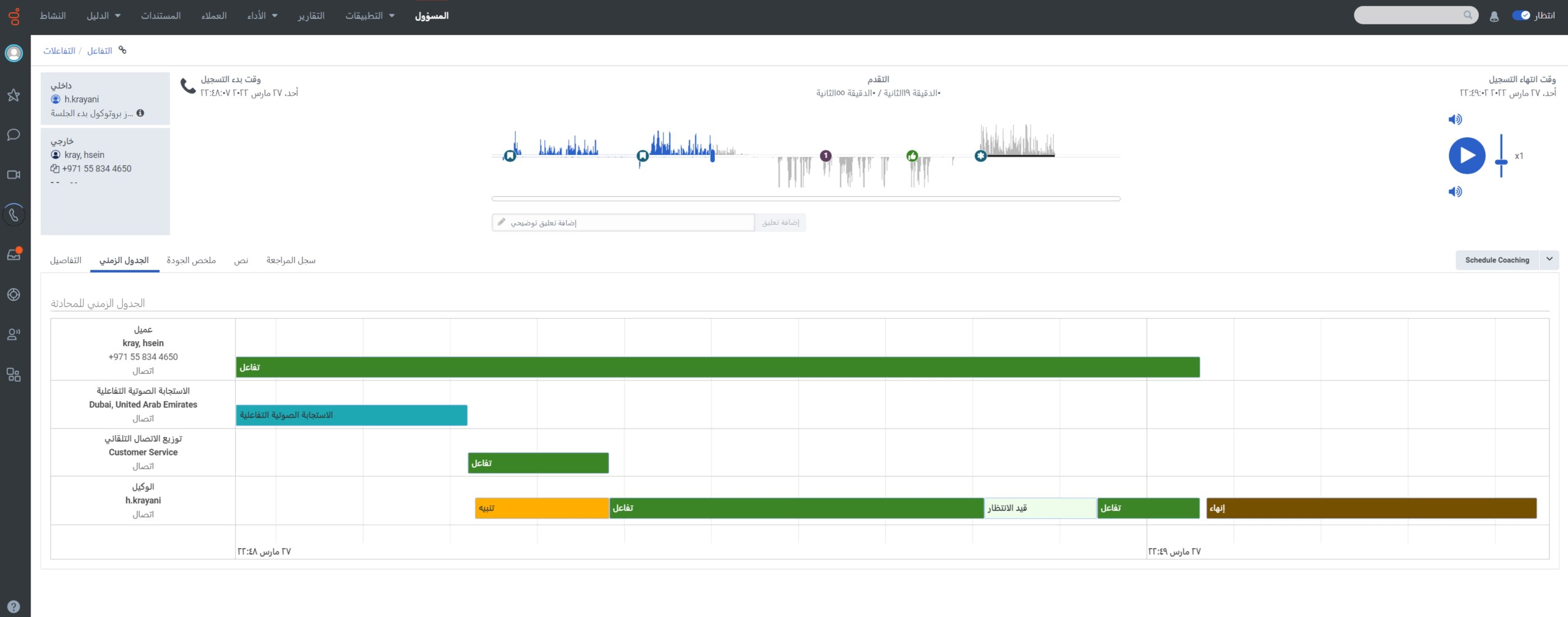Click the help question mark icon
The height and width of the screenshot is (617, 1568).
tap(14, 607)
